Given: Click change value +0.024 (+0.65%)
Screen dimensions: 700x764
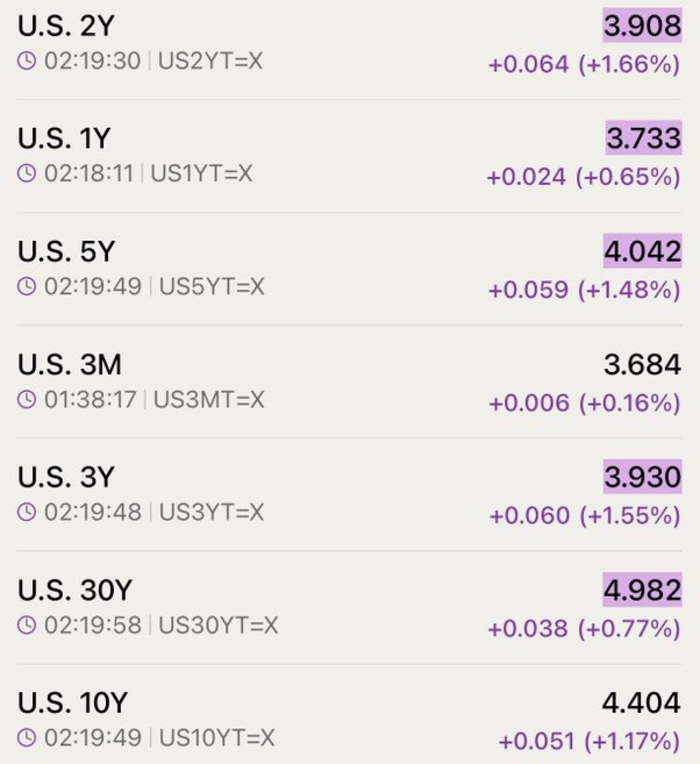Looking at the screenshot, I should [x=584, y=177].
